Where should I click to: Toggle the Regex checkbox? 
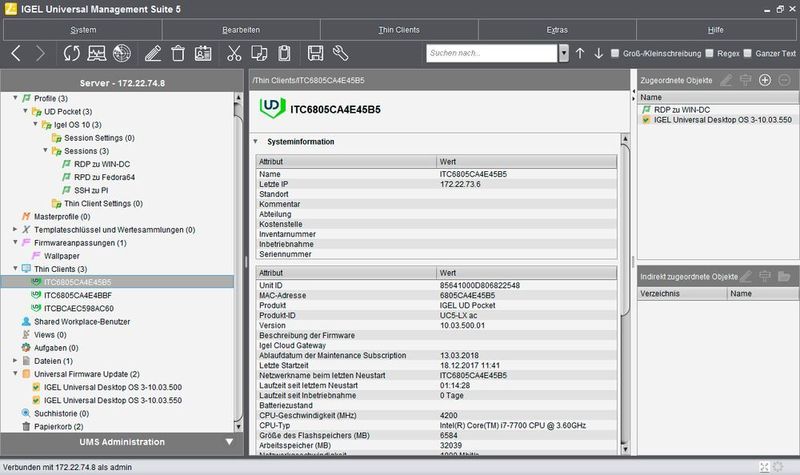pyautogui.click(x=709, y=53)
